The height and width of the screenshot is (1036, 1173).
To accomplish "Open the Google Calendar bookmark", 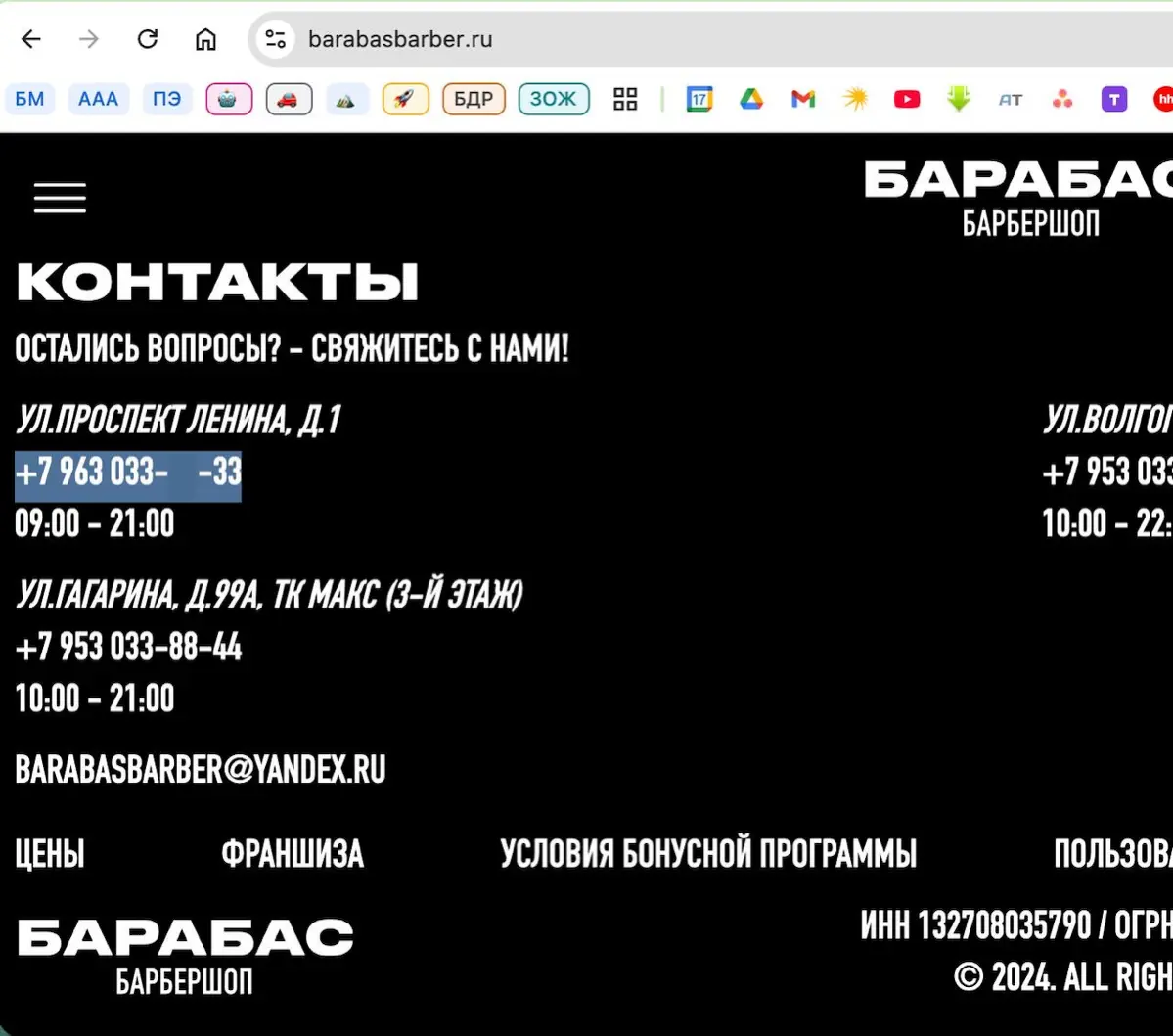I will 700,99.
